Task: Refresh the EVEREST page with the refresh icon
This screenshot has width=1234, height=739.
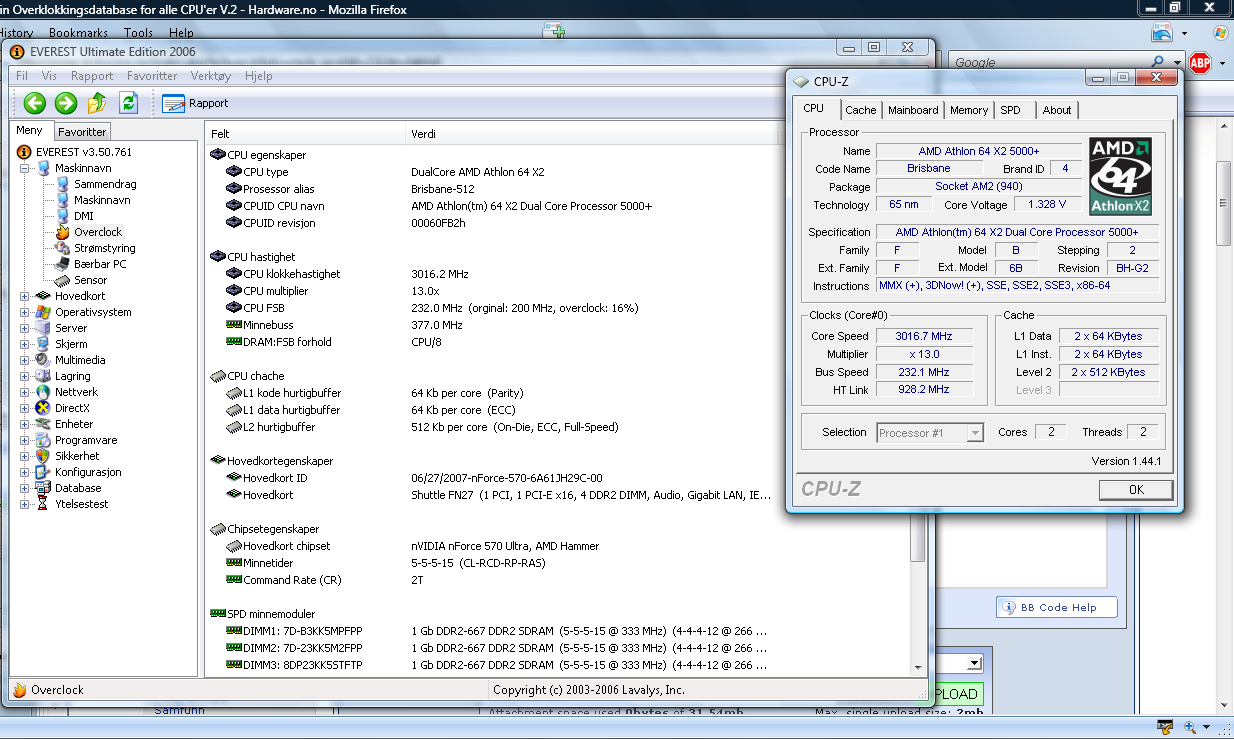Action: 128,102
